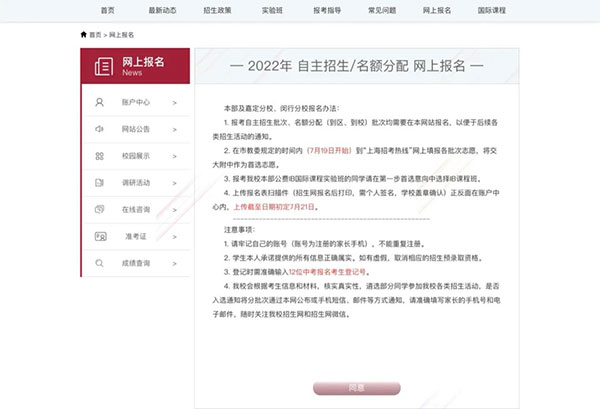600x409 pixels.
Task: Click the 在线咨询 chat icon
Action: [98, 210]
